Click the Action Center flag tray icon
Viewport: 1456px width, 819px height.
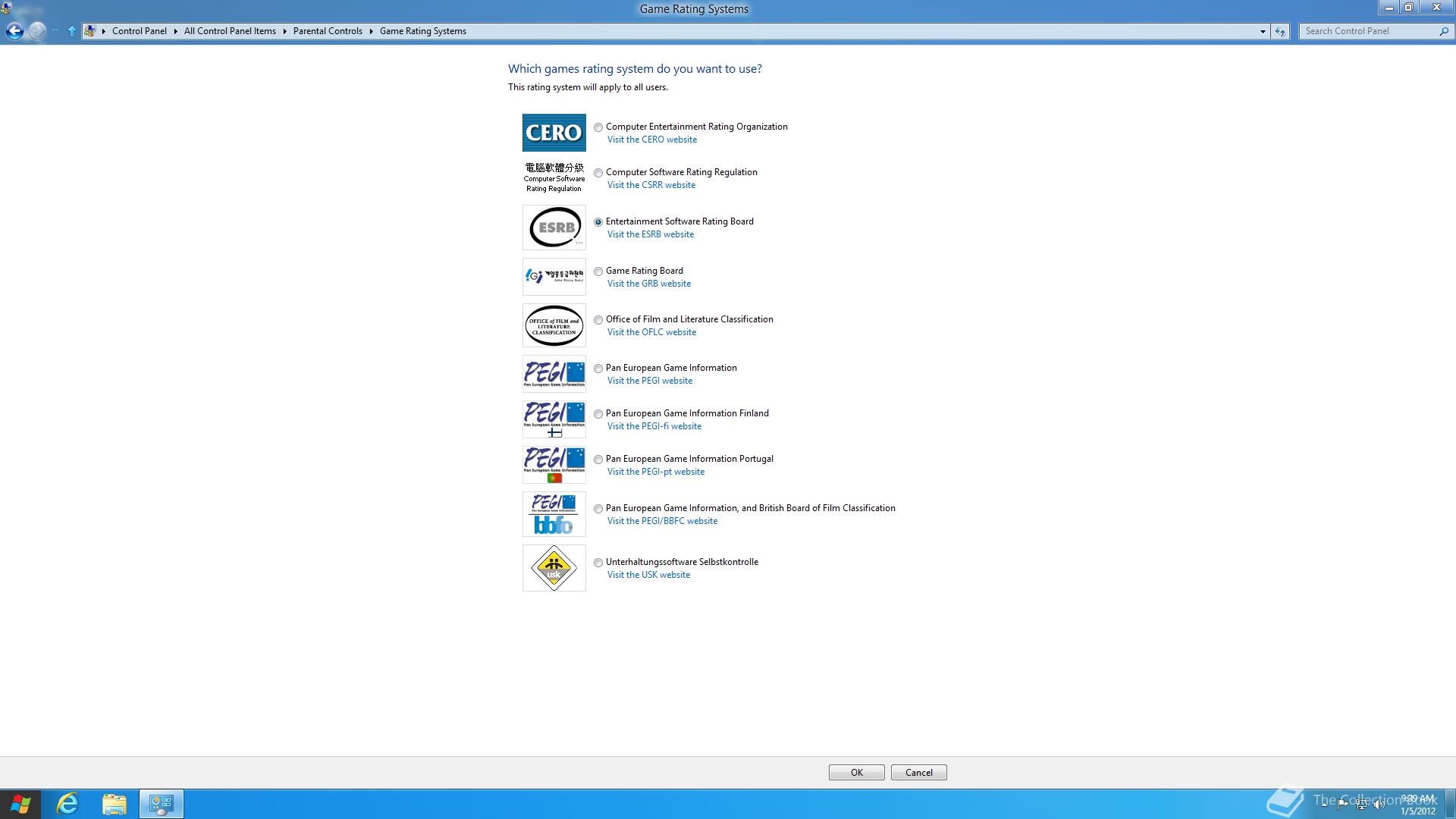coord(1342,805)
